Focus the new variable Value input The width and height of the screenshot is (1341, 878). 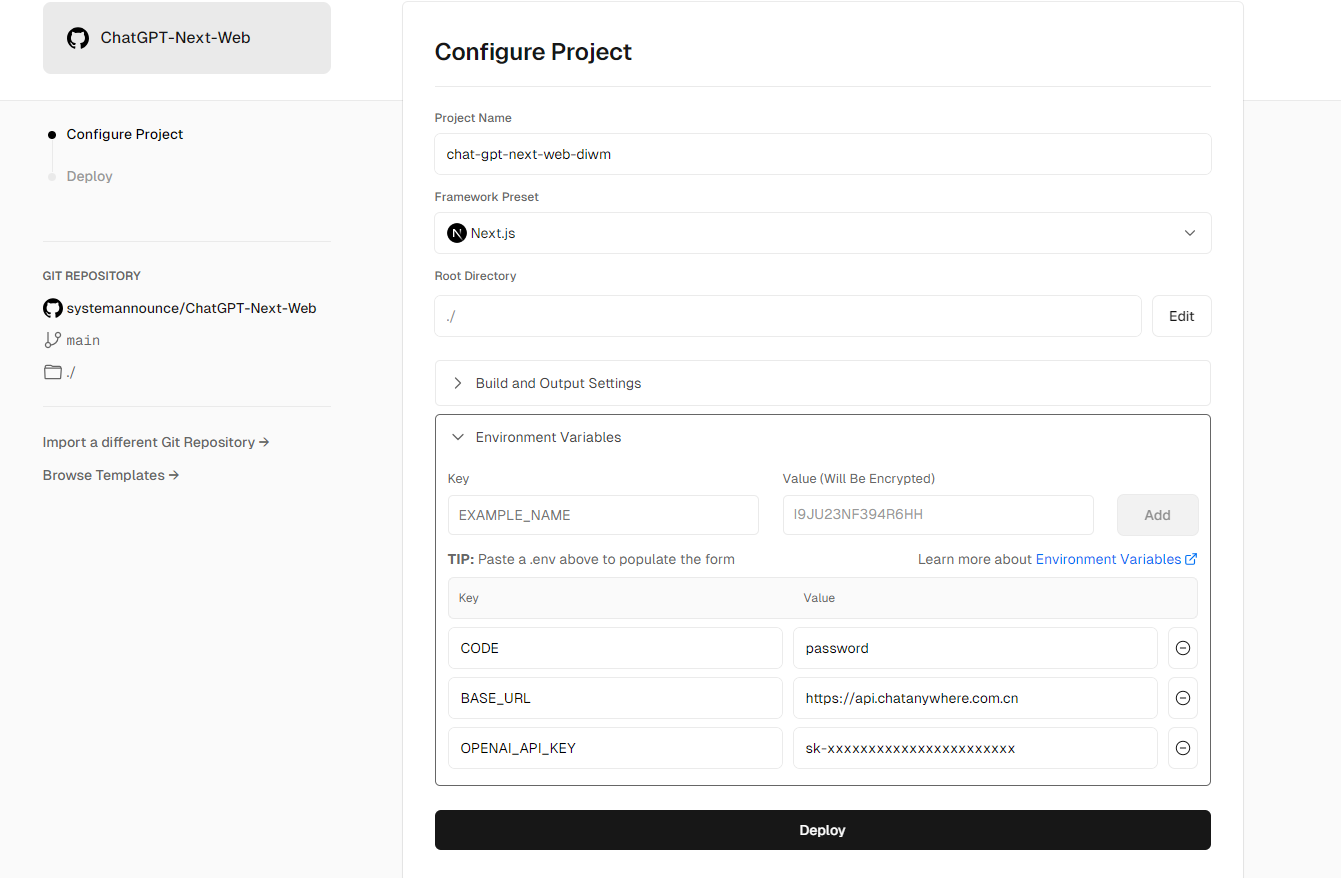938,515
